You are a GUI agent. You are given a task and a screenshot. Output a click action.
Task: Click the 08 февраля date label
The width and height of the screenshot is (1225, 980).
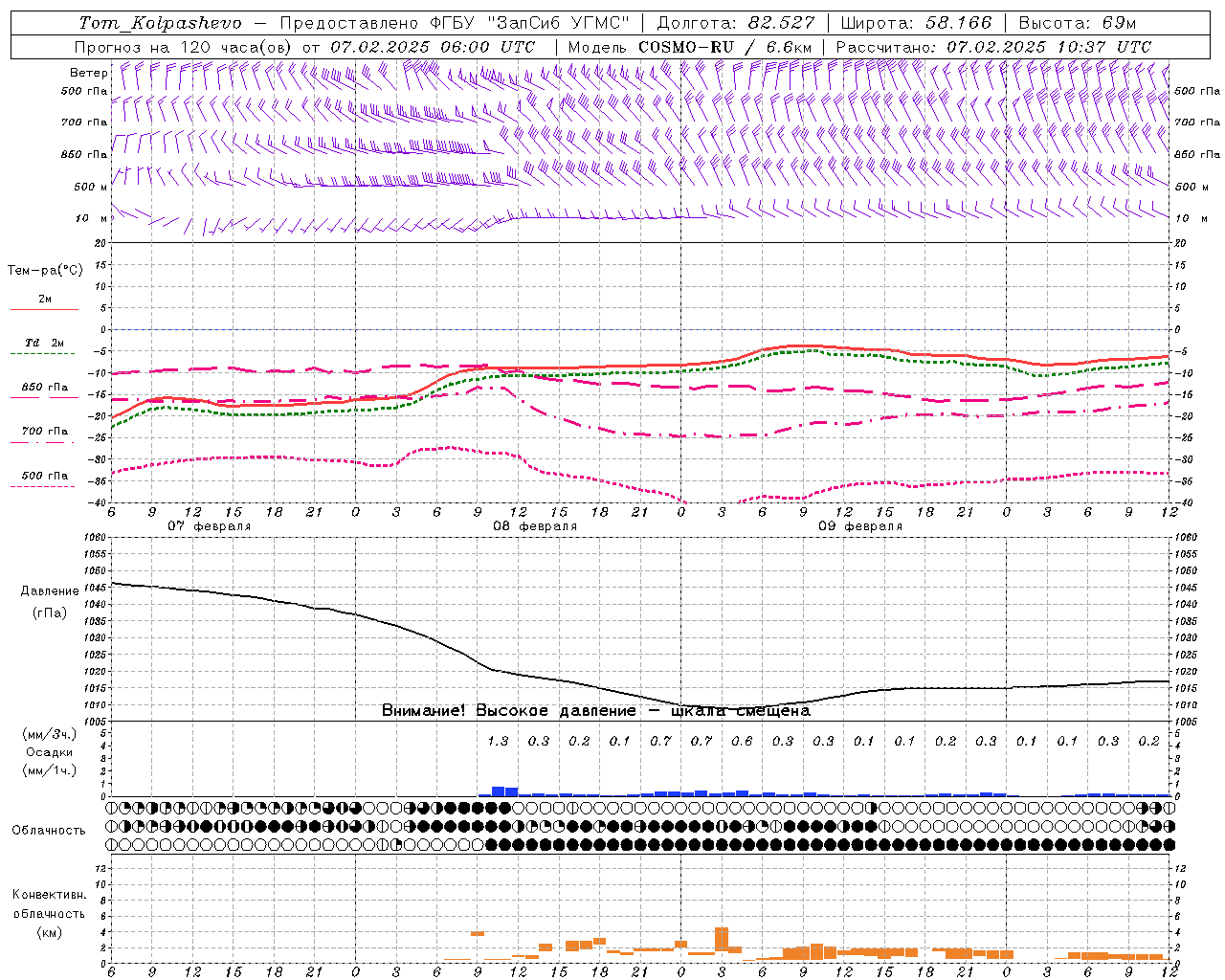(x=535, y=526)
